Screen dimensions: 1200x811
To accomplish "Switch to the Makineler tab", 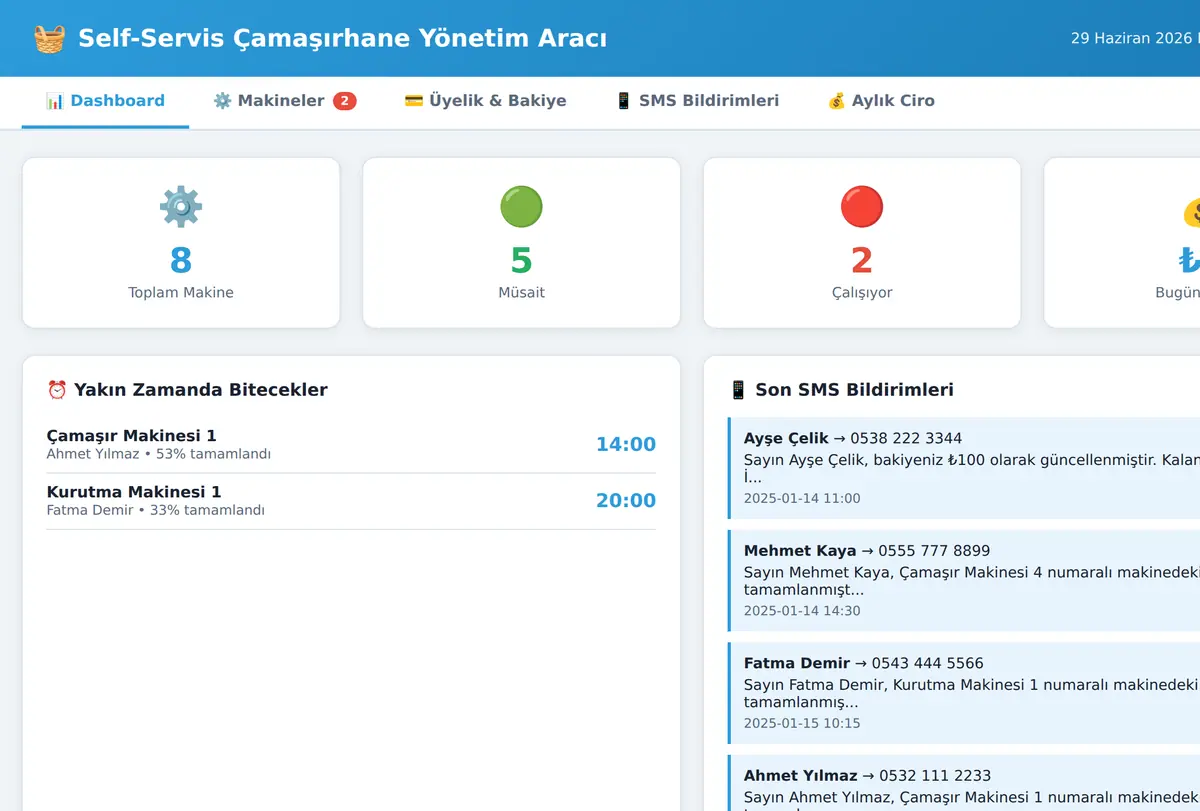I will point(284,101).
